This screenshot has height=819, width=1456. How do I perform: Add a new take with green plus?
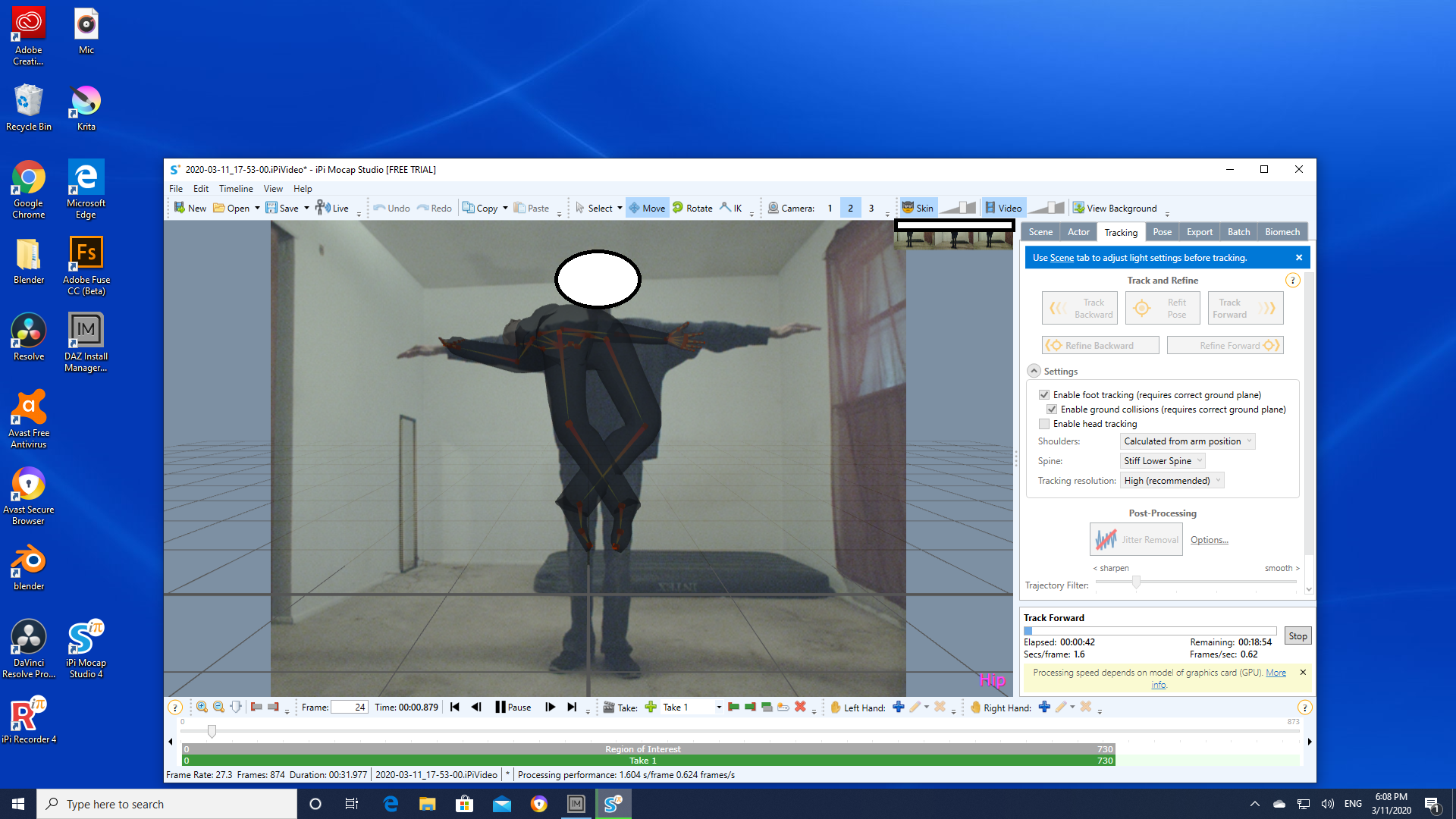point(651,707)
